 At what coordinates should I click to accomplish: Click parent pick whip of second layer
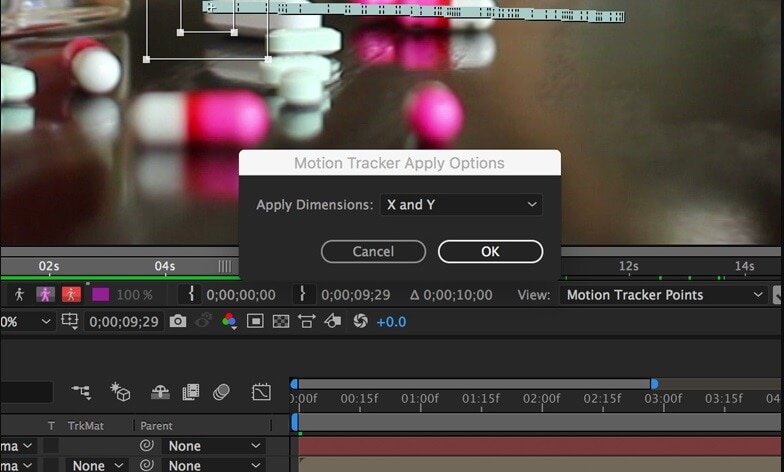coord(146,465)
